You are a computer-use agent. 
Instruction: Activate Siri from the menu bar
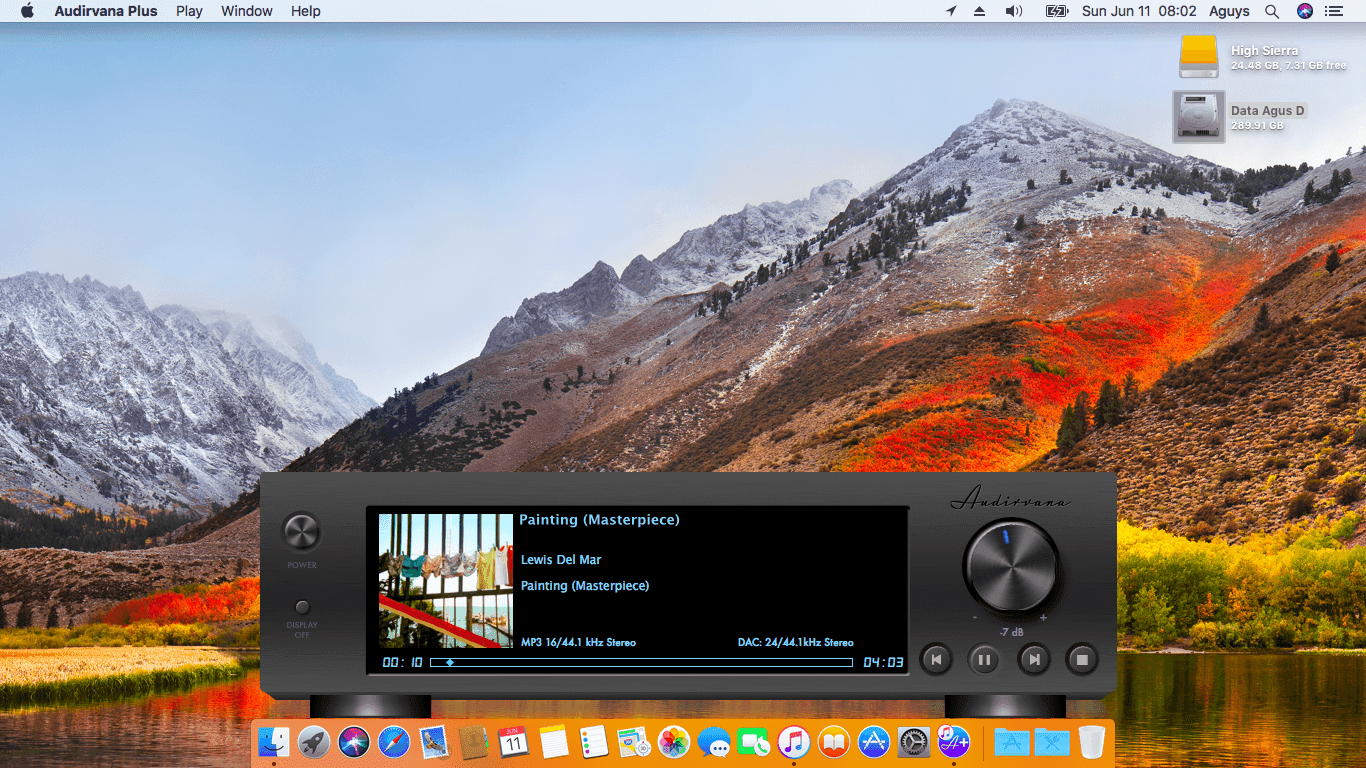(1305, 11)
